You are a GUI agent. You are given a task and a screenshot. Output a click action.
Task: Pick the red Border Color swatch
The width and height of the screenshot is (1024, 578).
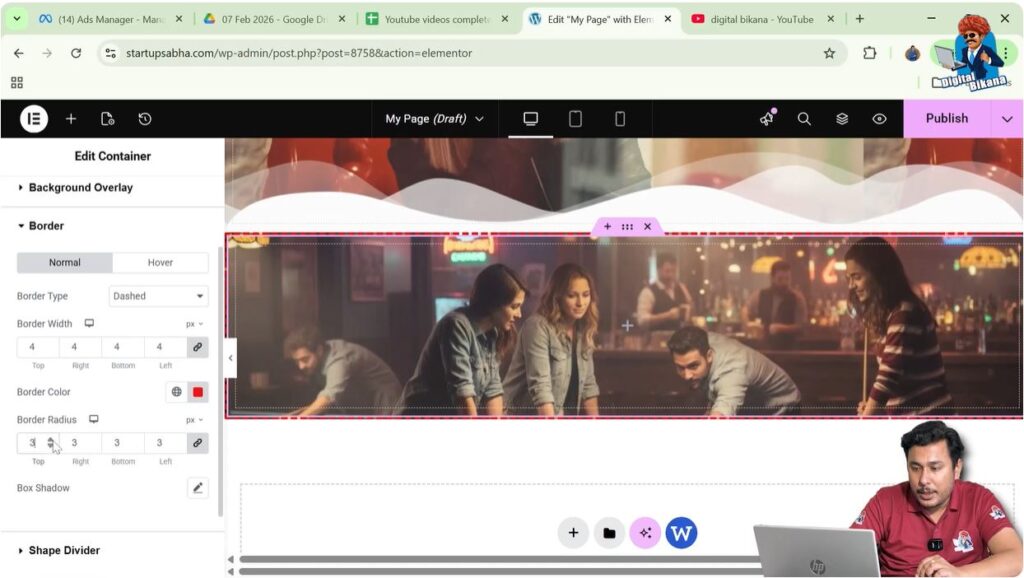198,392
